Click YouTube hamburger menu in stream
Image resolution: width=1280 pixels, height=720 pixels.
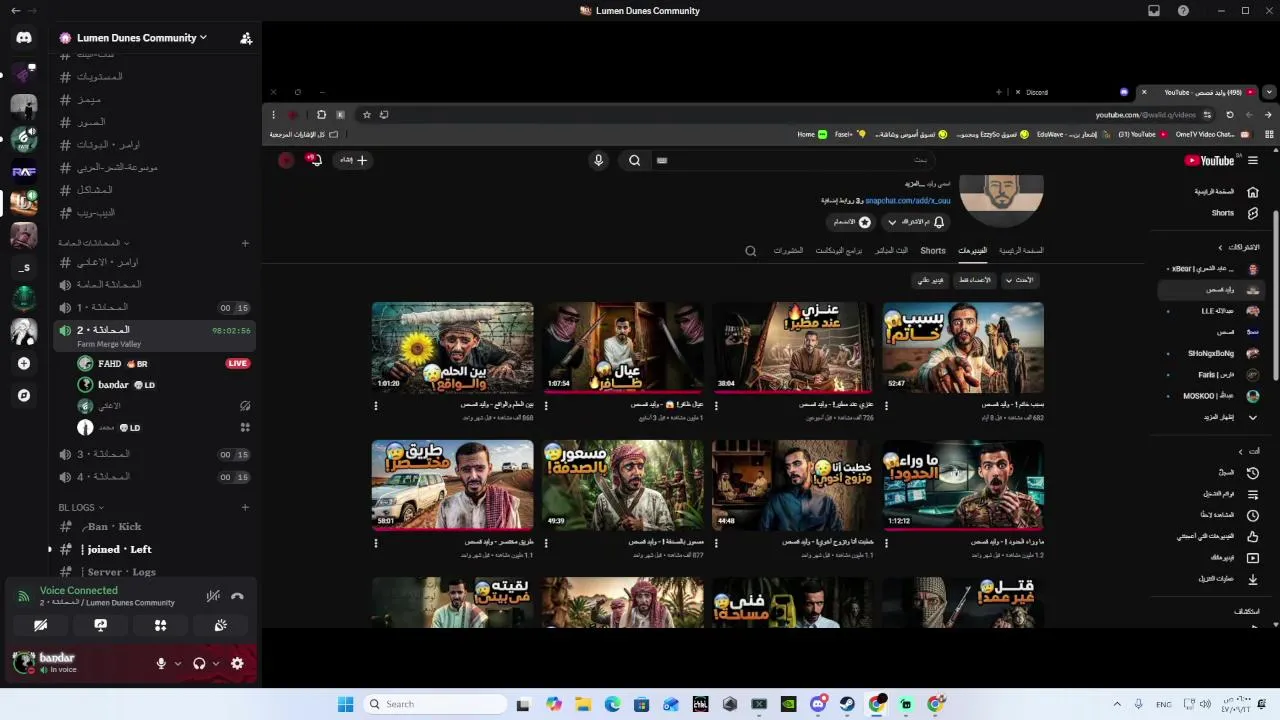click(x=1253, y=160)
